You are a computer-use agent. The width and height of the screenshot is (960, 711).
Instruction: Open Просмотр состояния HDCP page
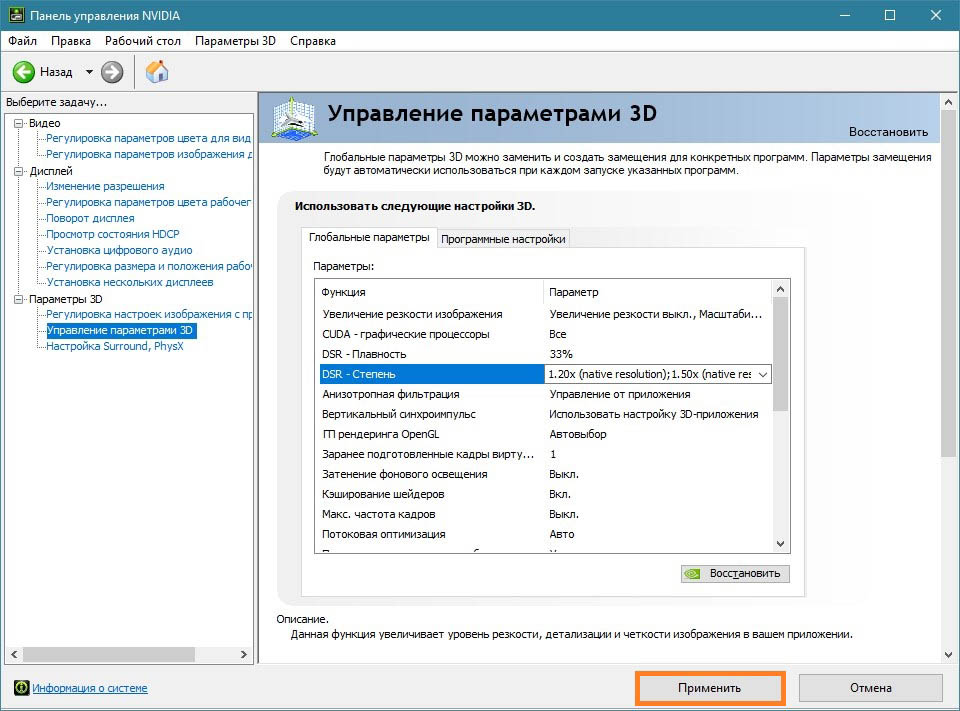coord(113,234)
